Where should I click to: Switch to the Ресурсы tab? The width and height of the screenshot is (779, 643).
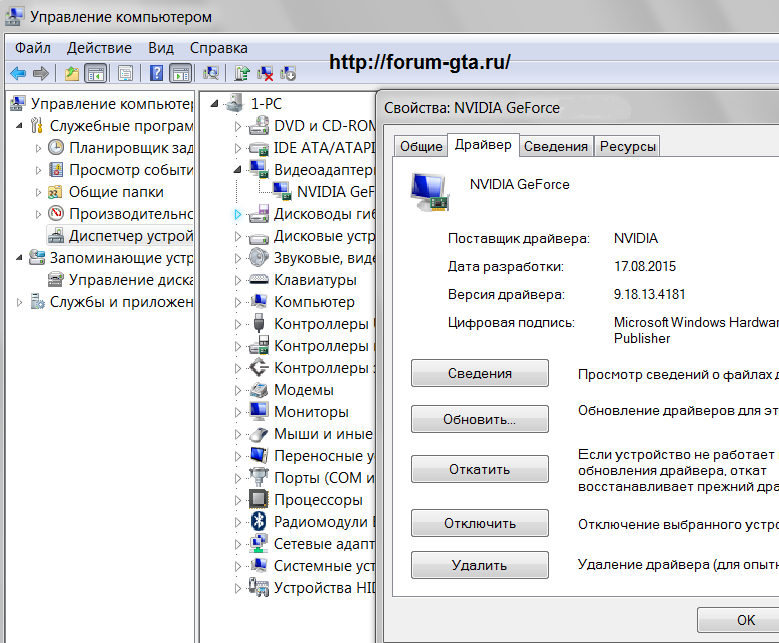click(628, 146)
